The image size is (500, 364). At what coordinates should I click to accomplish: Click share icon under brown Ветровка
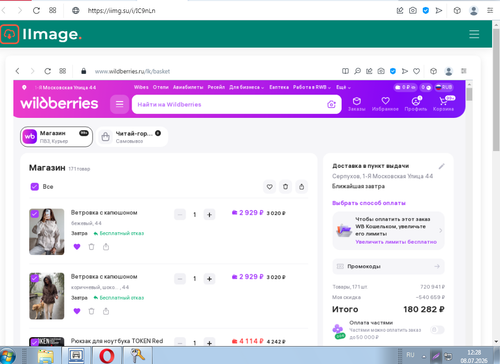(x=106, y=311)
